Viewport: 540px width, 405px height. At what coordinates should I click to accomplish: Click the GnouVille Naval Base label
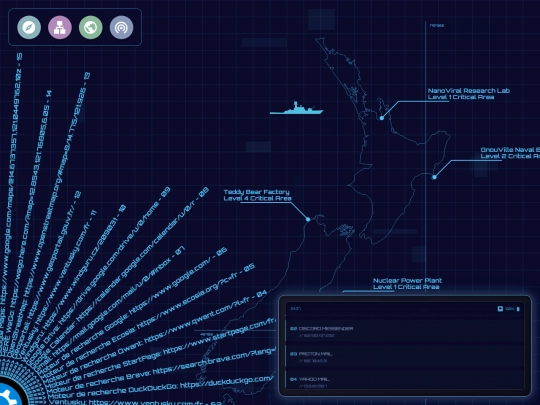510,153
